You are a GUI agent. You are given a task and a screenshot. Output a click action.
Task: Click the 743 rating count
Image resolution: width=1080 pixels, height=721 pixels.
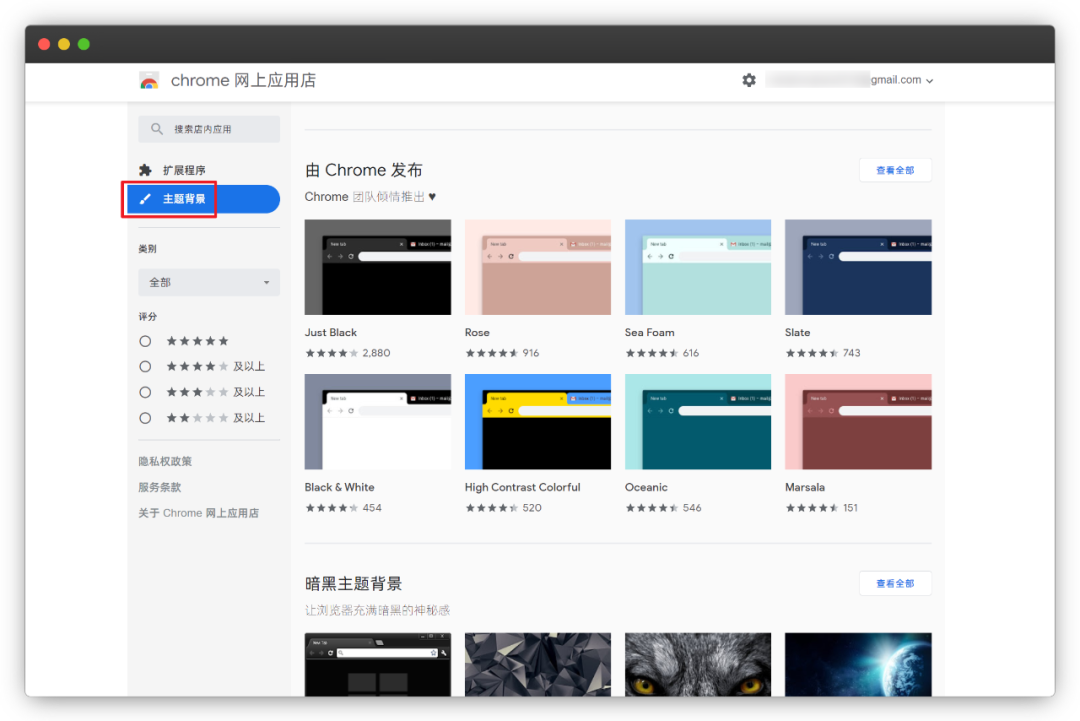(x=851, y=353)
